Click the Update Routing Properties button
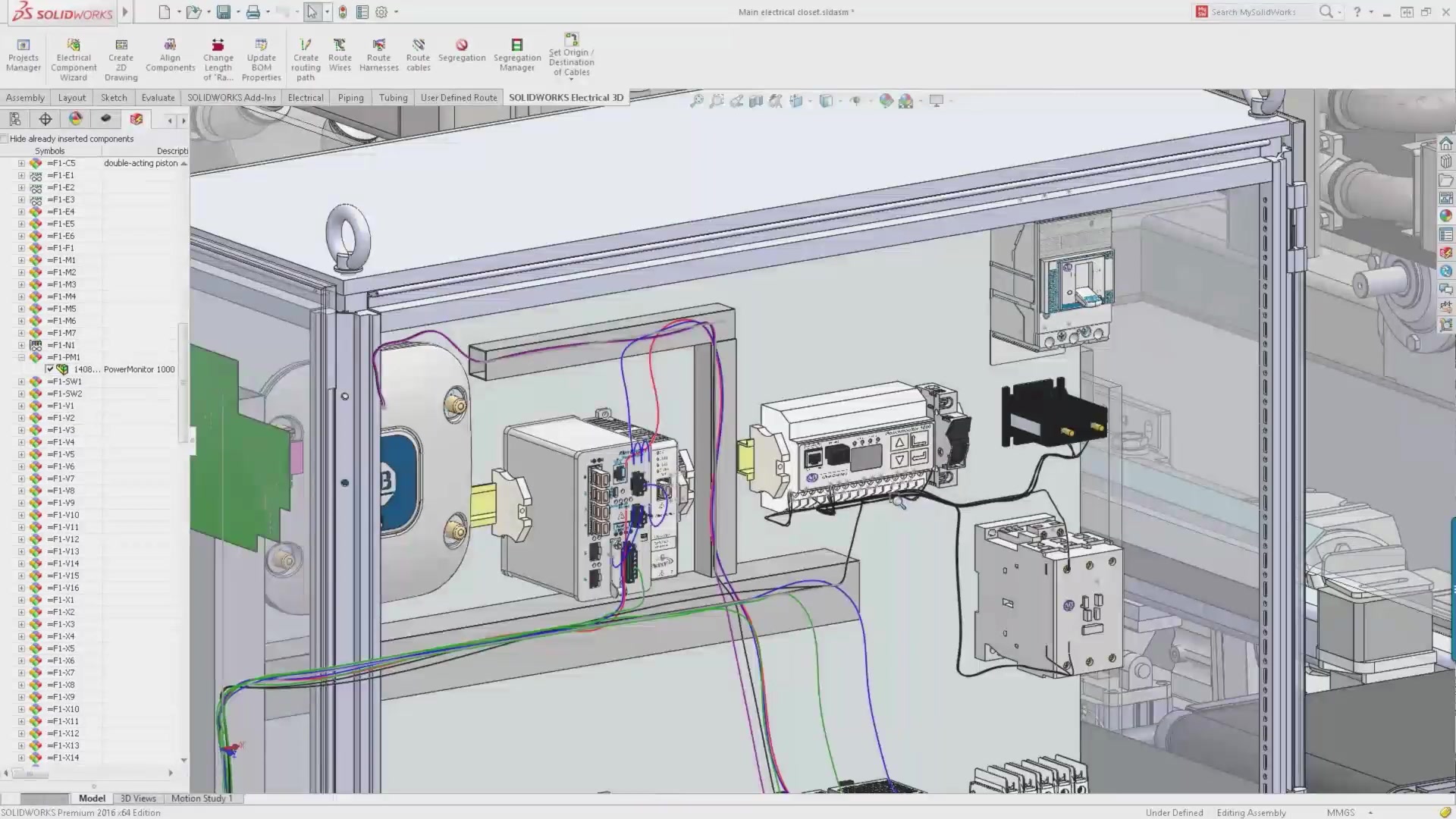The image size is (1456, 819). [x=261, y=55]
